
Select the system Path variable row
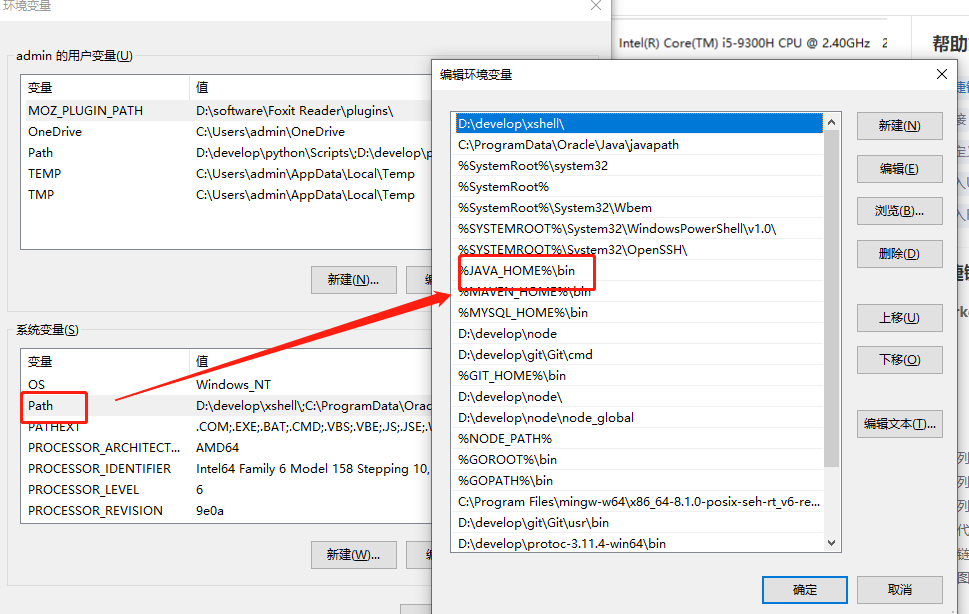click(x=226, y=406)
